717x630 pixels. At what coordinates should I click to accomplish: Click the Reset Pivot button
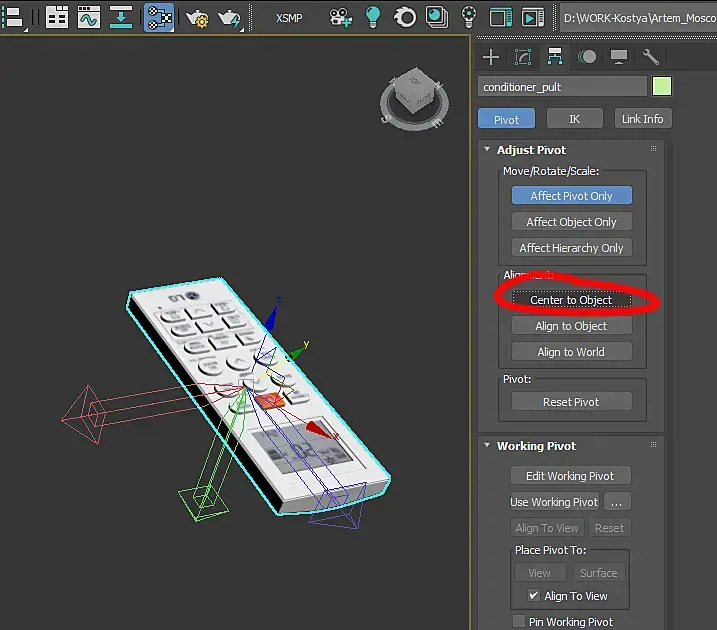(x=572, y=402)
